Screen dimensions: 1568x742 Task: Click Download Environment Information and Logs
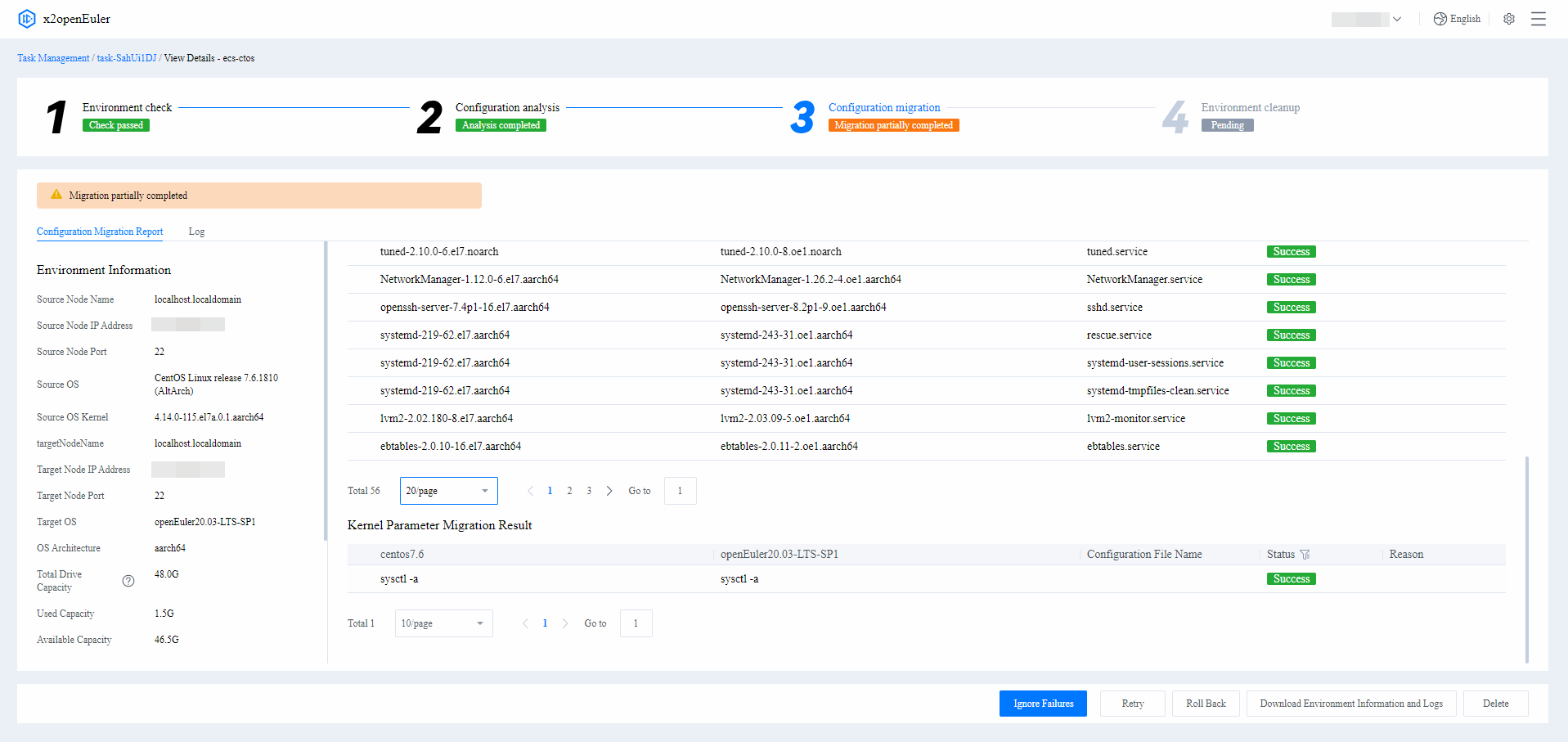(x=1350, y=704)
